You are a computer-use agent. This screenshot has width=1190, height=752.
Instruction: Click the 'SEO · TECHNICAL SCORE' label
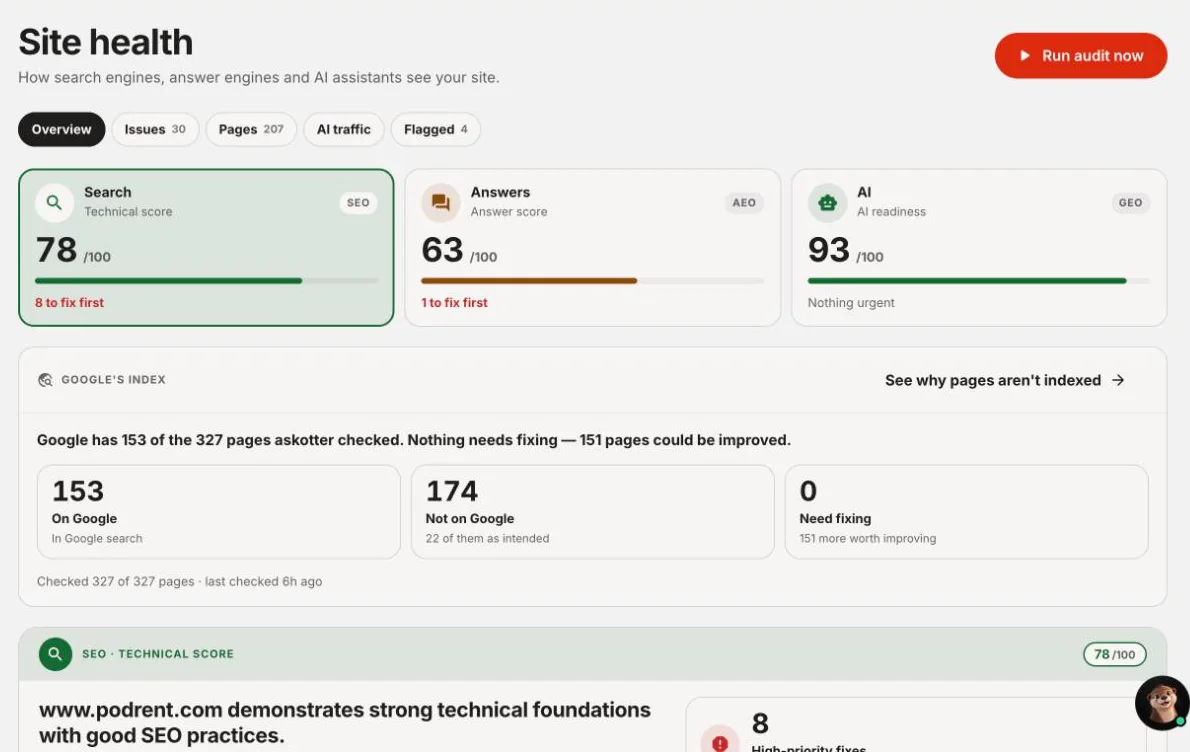tap(158, 653)
